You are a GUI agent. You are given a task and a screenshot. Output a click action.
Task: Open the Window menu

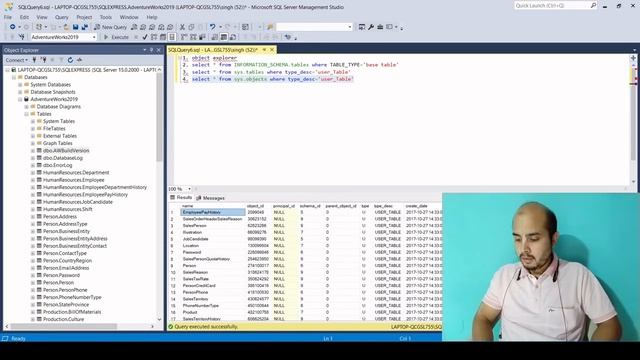pos(129,17)
